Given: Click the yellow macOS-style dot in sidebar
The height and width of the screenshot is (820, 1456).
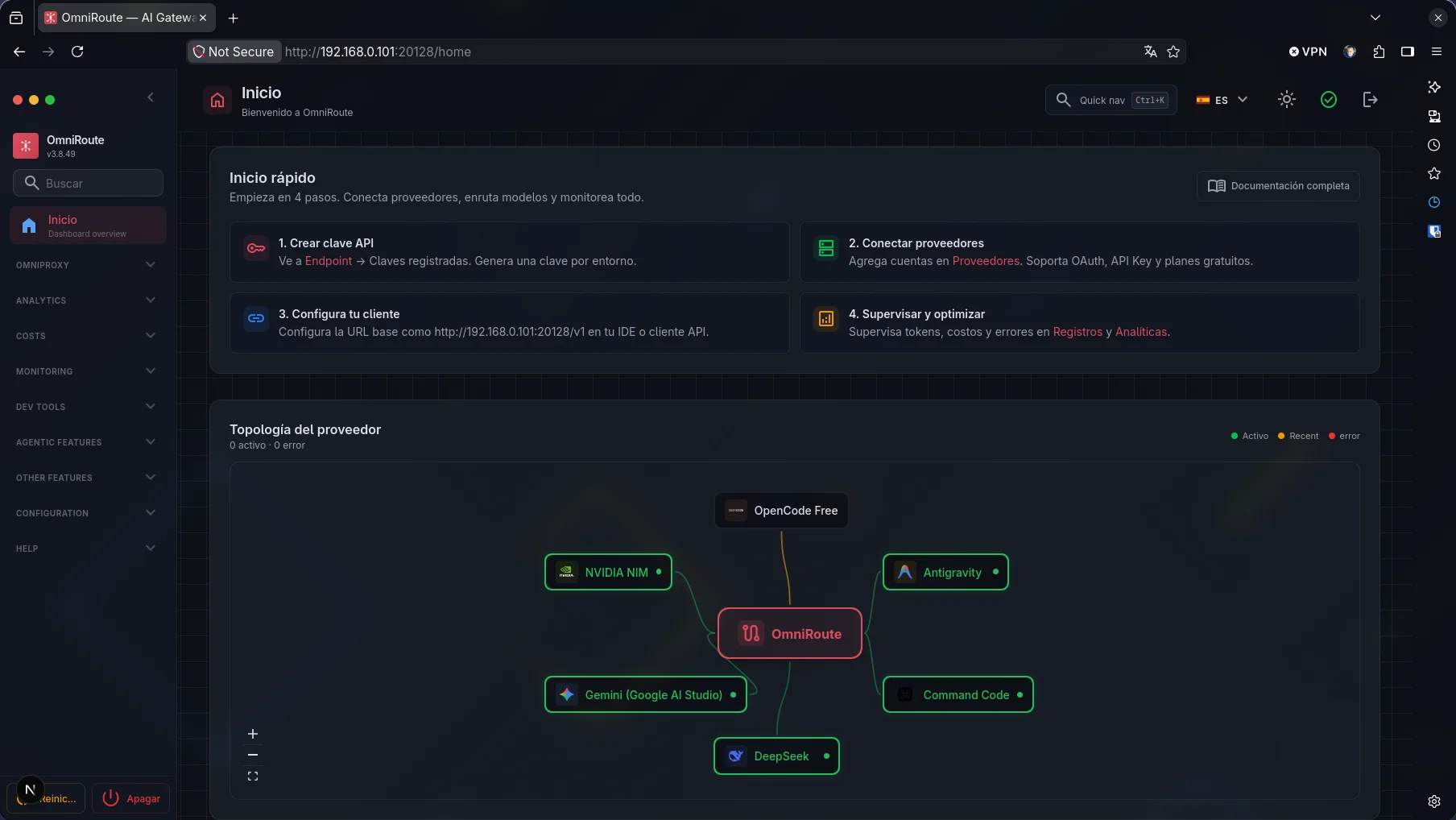Looking at the screenshot, I should click(34, 100).
